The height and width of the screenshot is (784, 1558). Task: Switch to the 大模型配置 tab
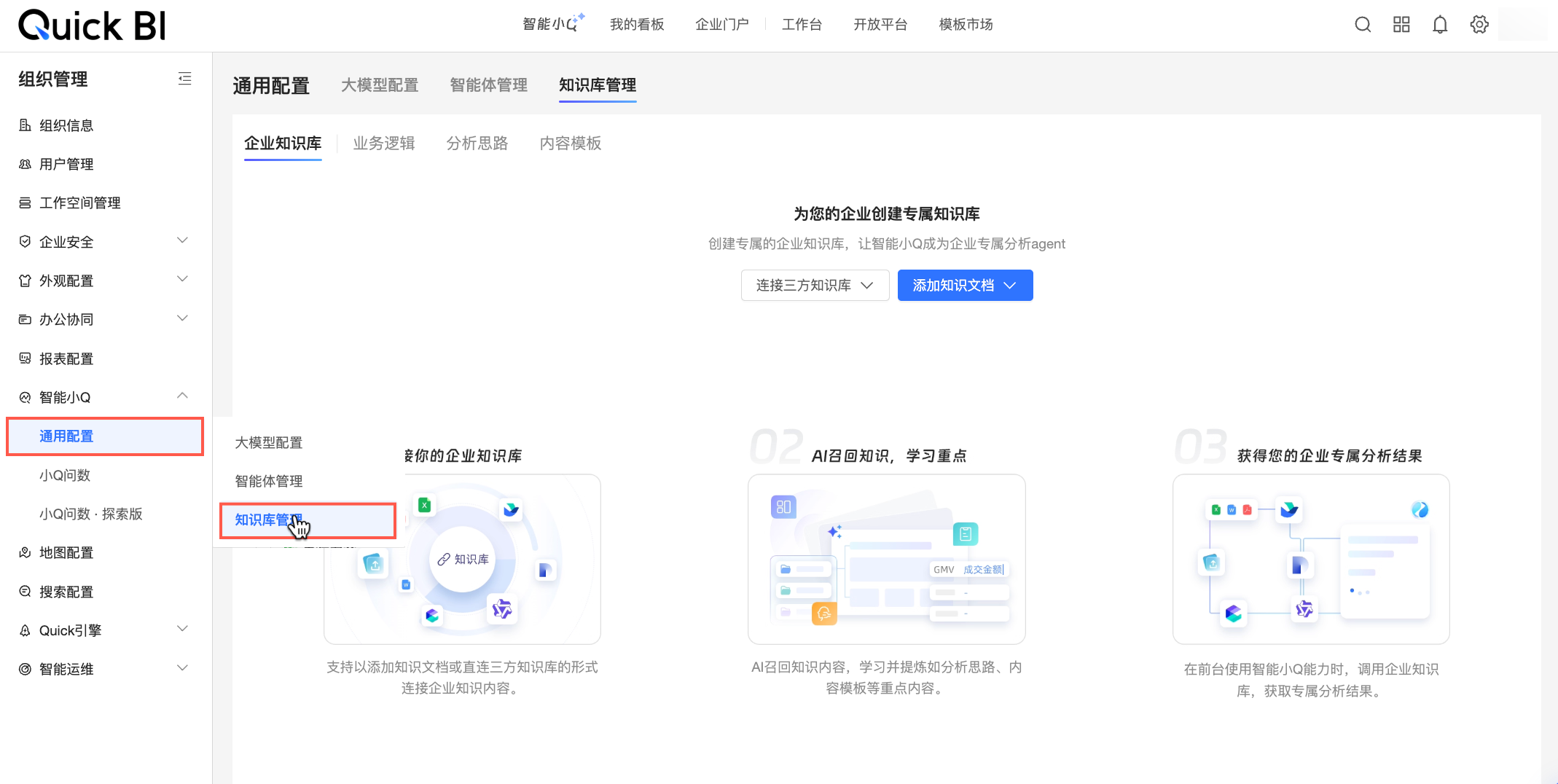click(x=380, y=85)
